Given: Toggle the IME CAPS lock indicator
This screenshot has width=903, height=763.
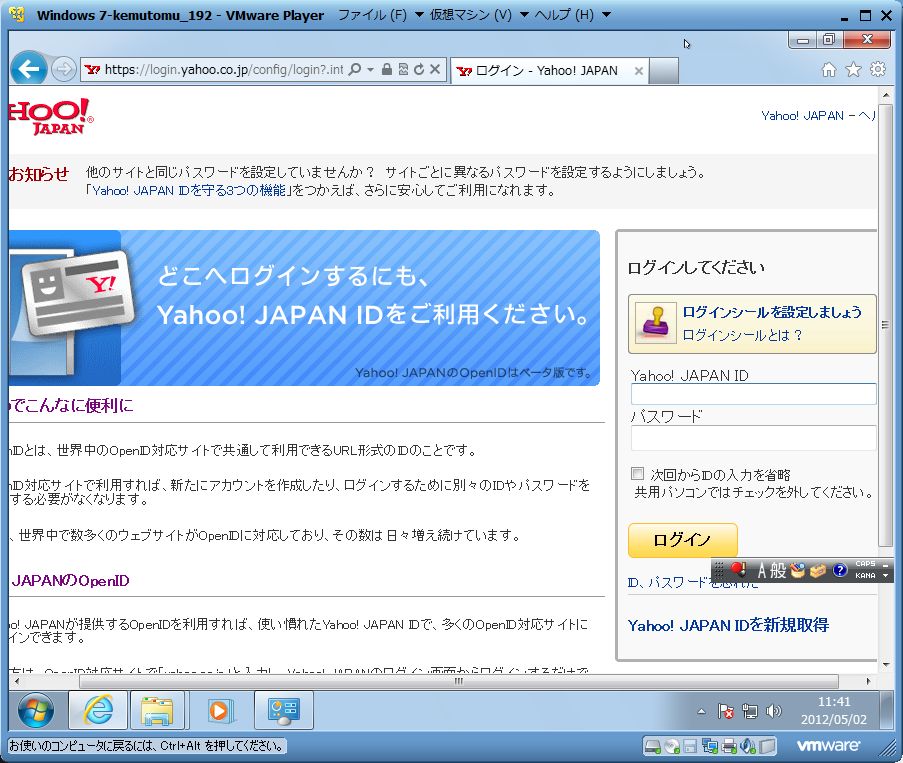Looking at the screenshot, I should point(865,563).
